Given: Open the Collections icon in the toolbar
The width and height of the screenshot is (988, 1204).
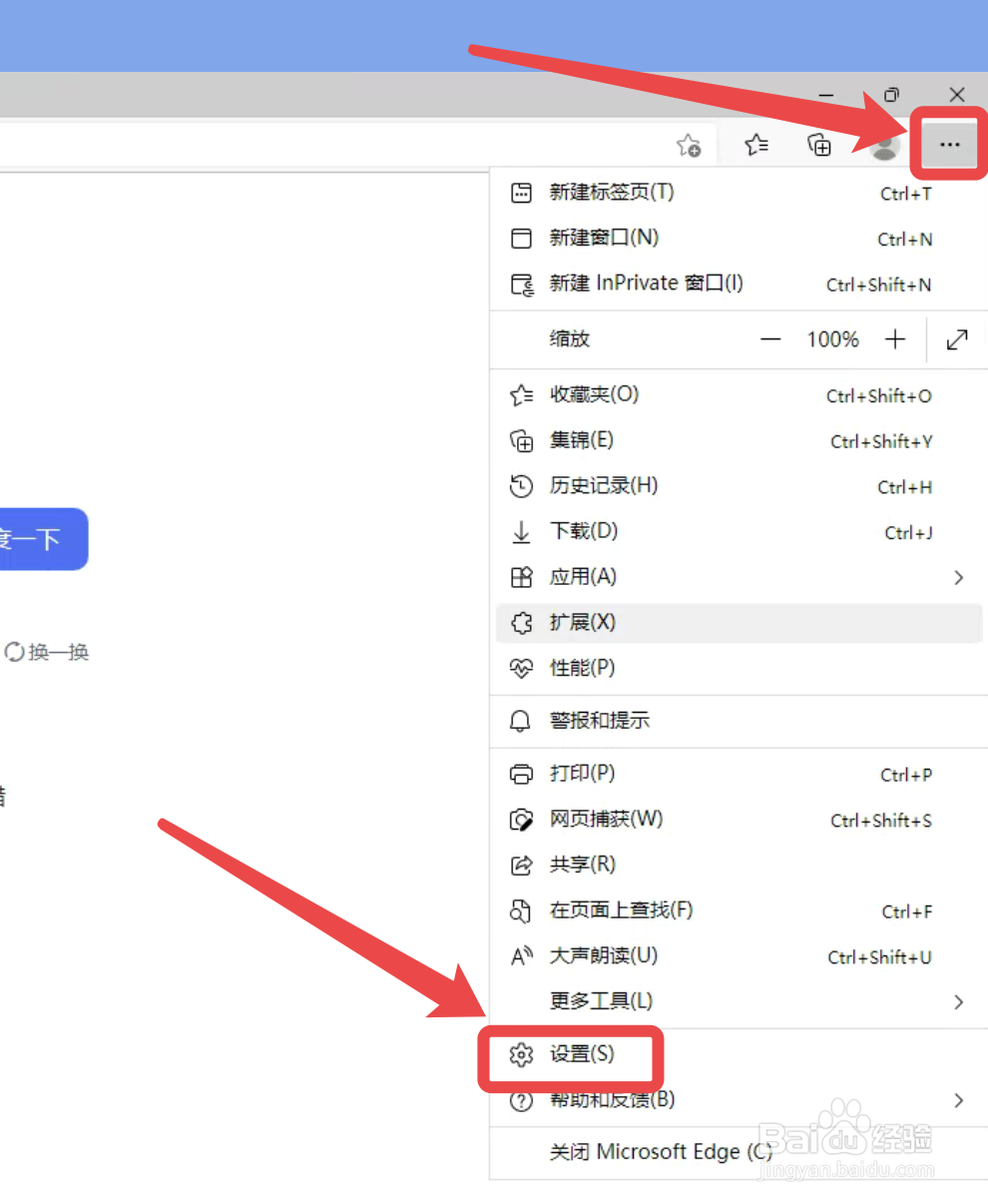Looking at the screenshot, I should point(818,145).
